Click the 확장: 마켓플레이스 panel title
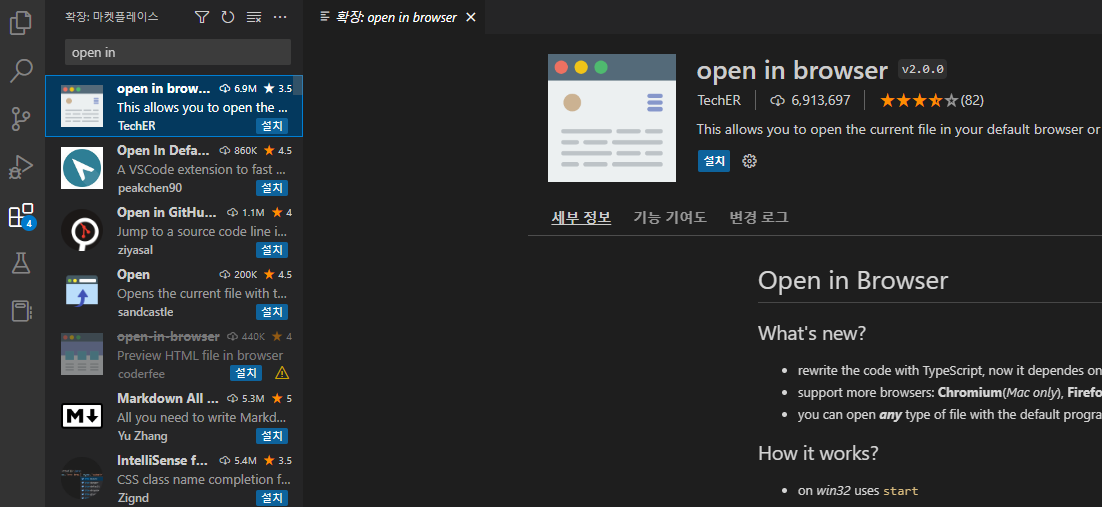This screenshot has height=507, width=1102. coord(112,16)
